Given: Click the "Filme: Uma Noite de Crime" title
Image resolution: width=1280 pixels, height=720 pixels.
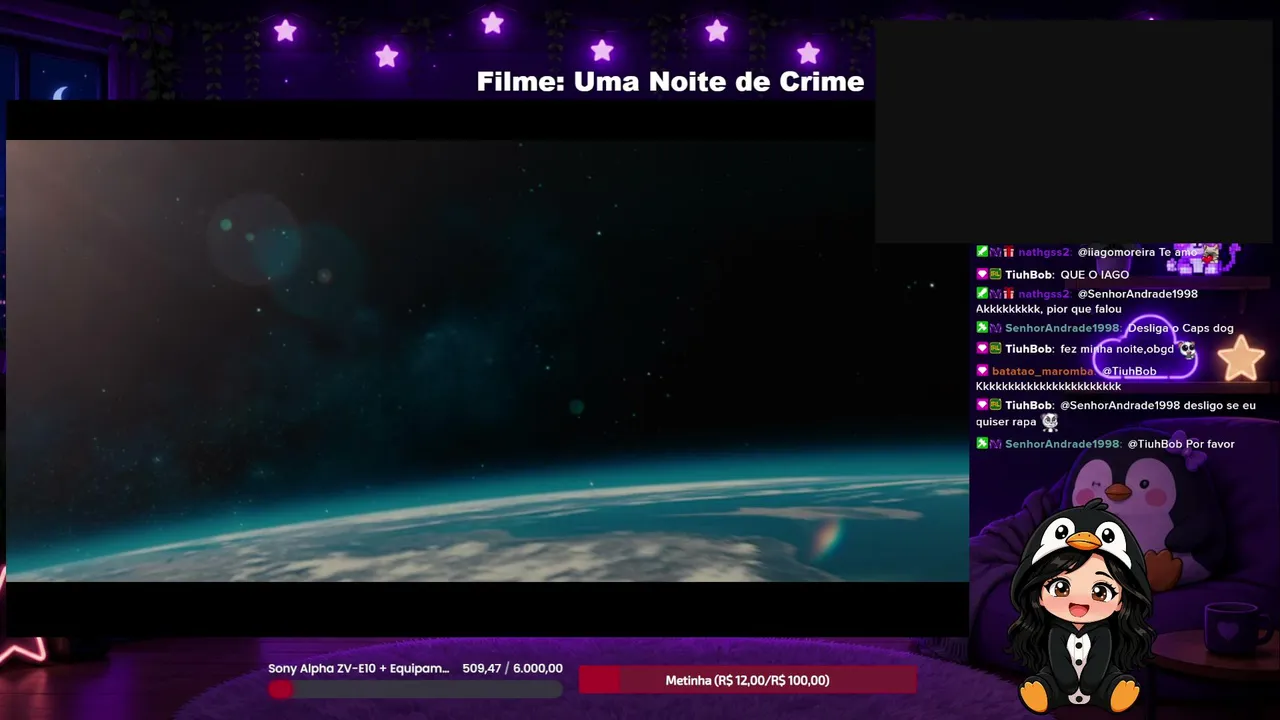Looking at the screenshot, I should pos(670,81).
